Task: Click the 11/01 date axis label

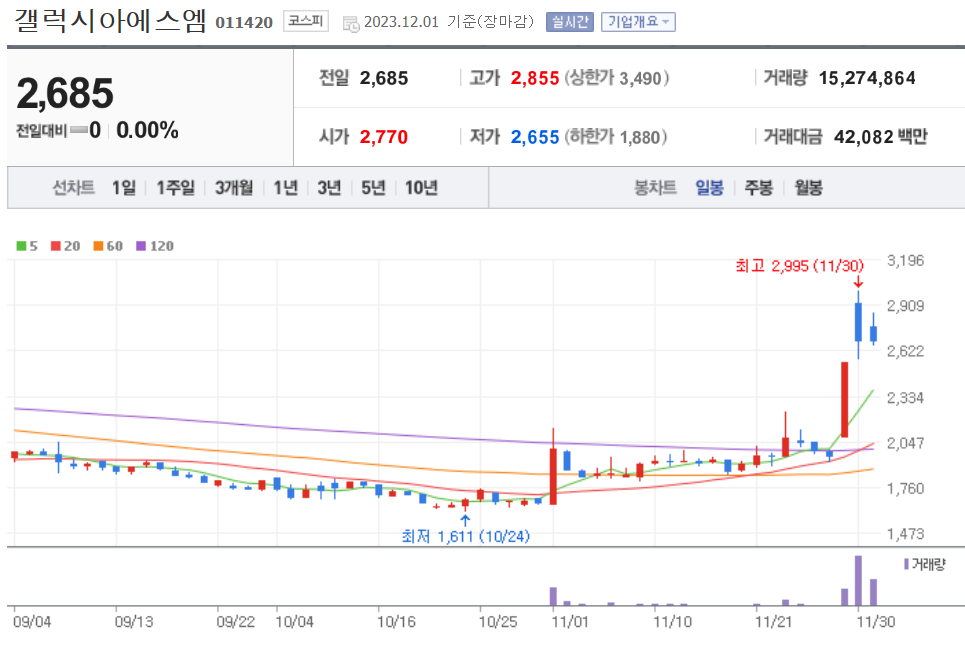Action: point(571,621)
